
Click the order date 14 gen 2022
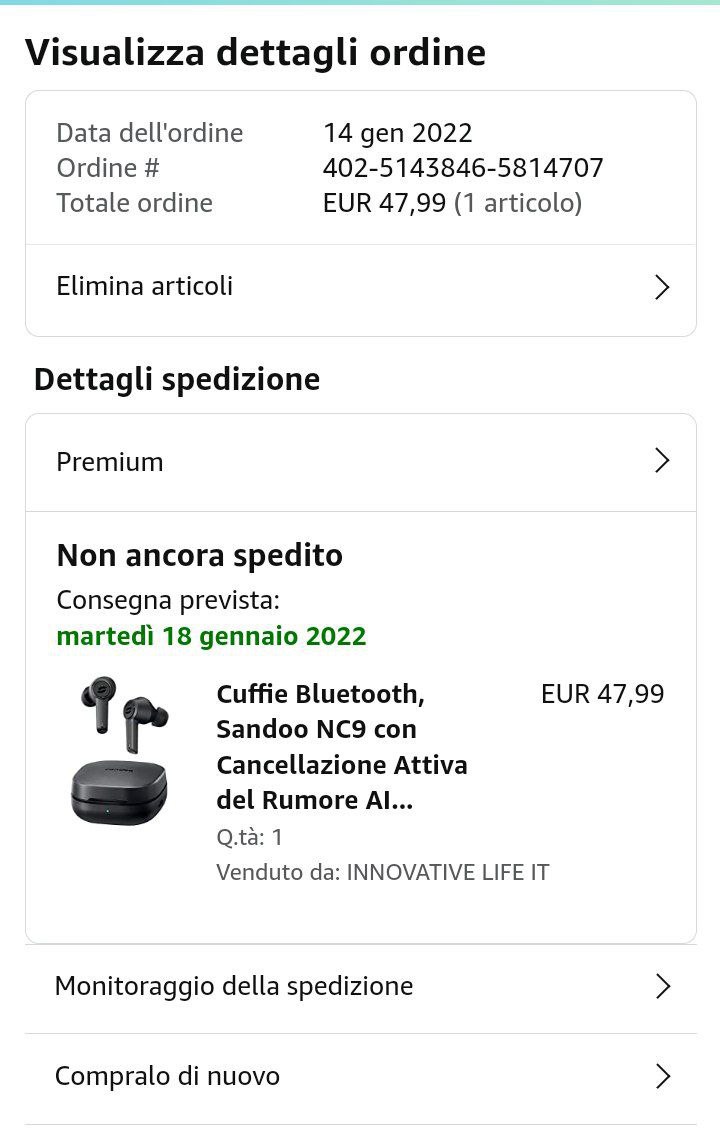[398, 133]
